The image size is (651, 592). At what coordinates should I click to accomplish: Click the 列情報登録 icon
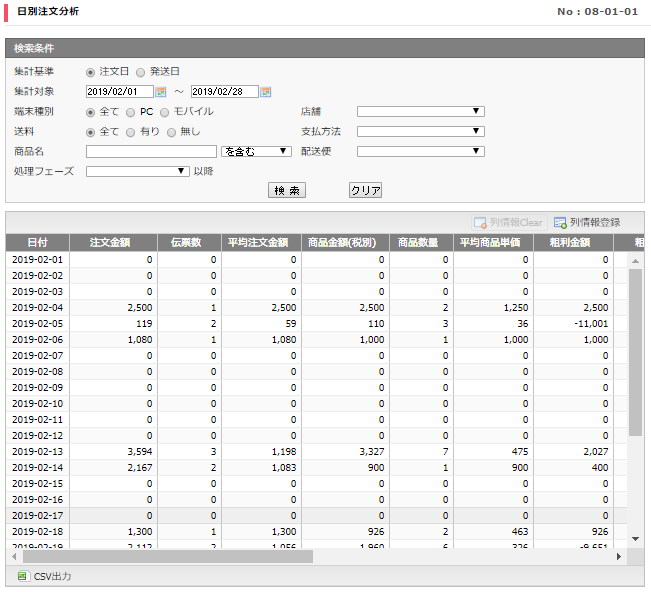(x=560, y=223)
